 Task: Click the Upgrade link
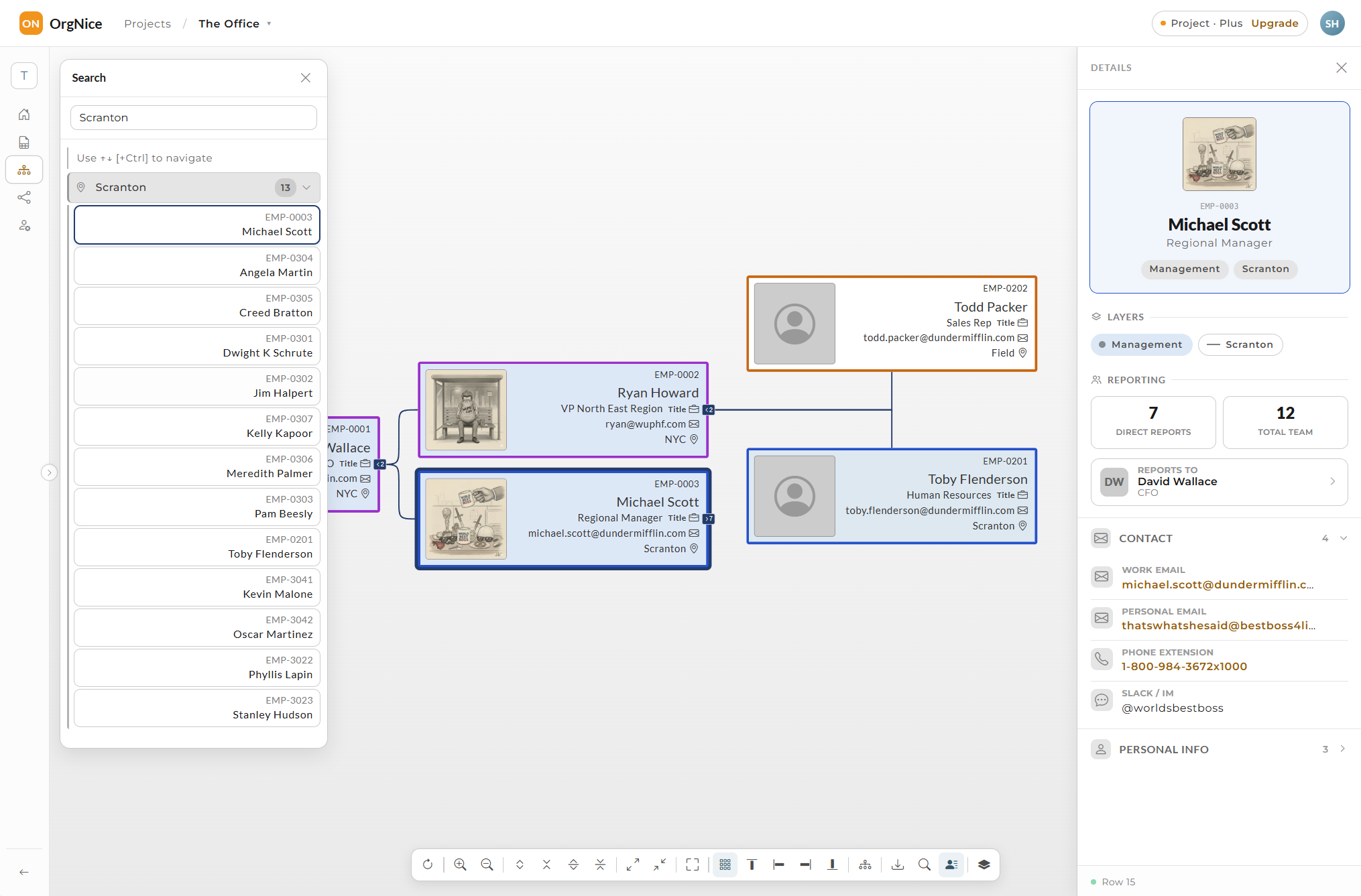point(1275,23)
